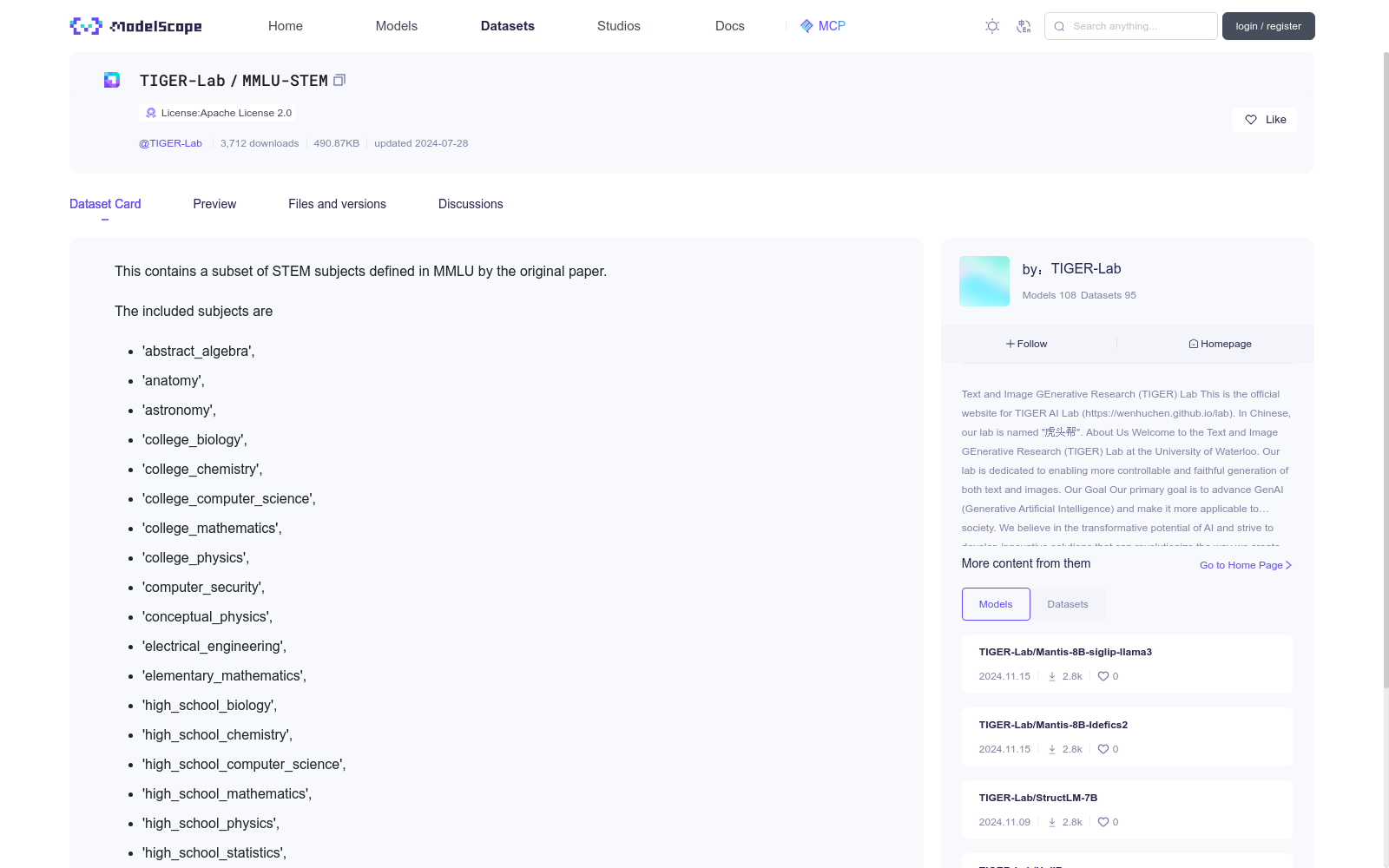This screenshot has width=1389, height=868.
Task: Click download icon on StructLM-7B card
Action: tap(1052, 822)
